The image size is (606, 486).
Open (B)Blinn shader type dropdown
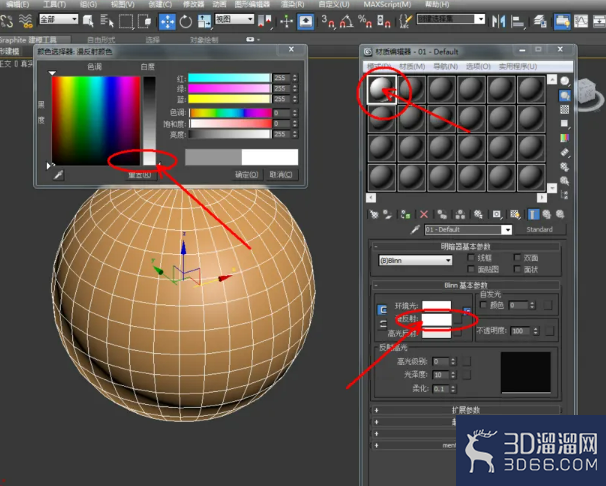click(x=415, y=260)
